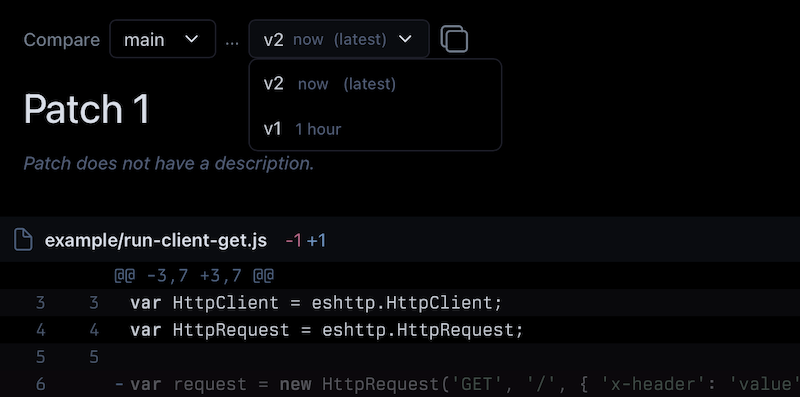Click the patch description placeholder text
This screenshot has height=397, width=800.
click(169, 163)
